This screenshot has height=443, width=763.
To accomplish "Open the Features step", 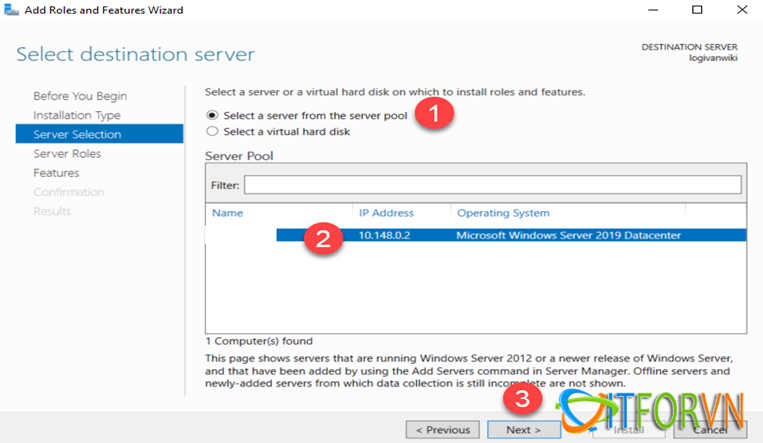I will coord(56,172).
